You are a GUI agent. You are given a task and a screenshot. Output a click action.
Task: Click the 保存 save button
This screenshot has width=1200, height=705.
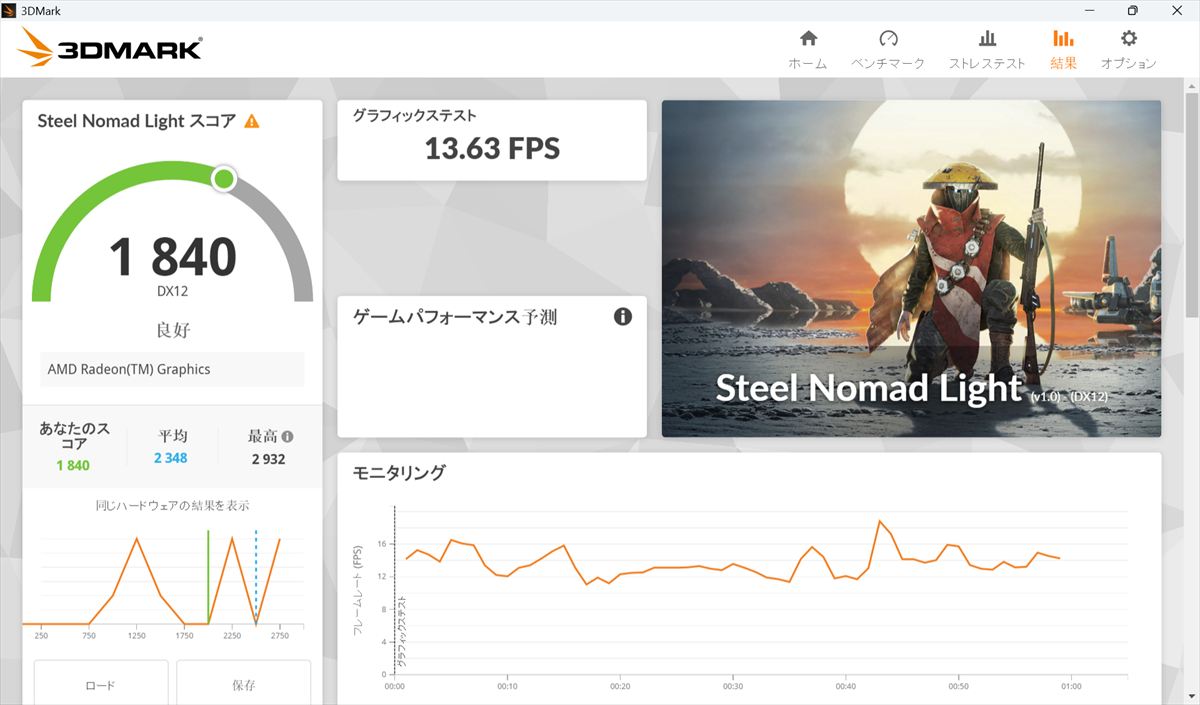click(x=243, y=683)
